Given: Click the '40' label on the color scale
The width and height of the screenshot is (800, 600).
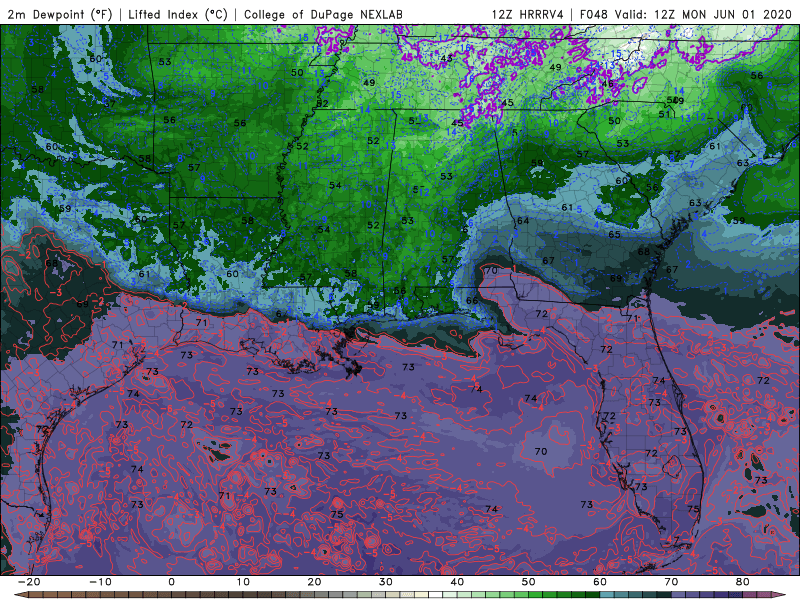Looking at the screenshot, I should (457, 582).
